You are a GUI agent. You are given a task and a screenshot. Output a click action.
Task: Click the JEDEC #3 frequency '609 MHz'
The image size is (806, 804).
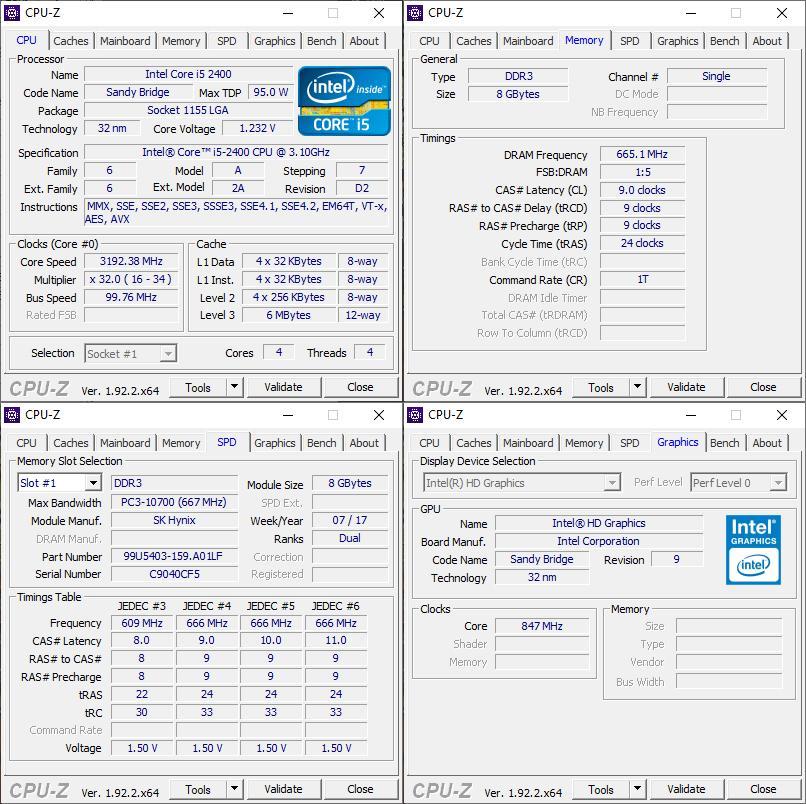click(x=142, y=623)
